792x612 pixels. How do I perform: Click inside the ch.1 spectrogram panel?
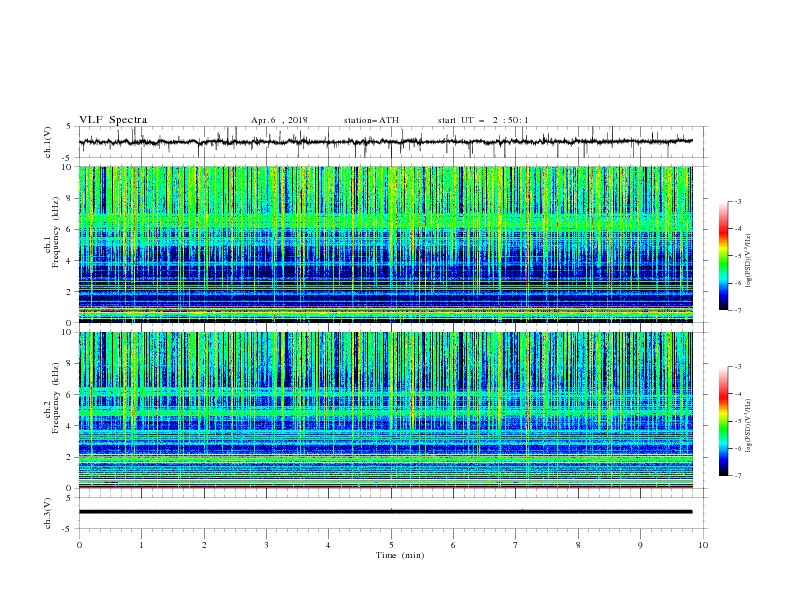385,244
